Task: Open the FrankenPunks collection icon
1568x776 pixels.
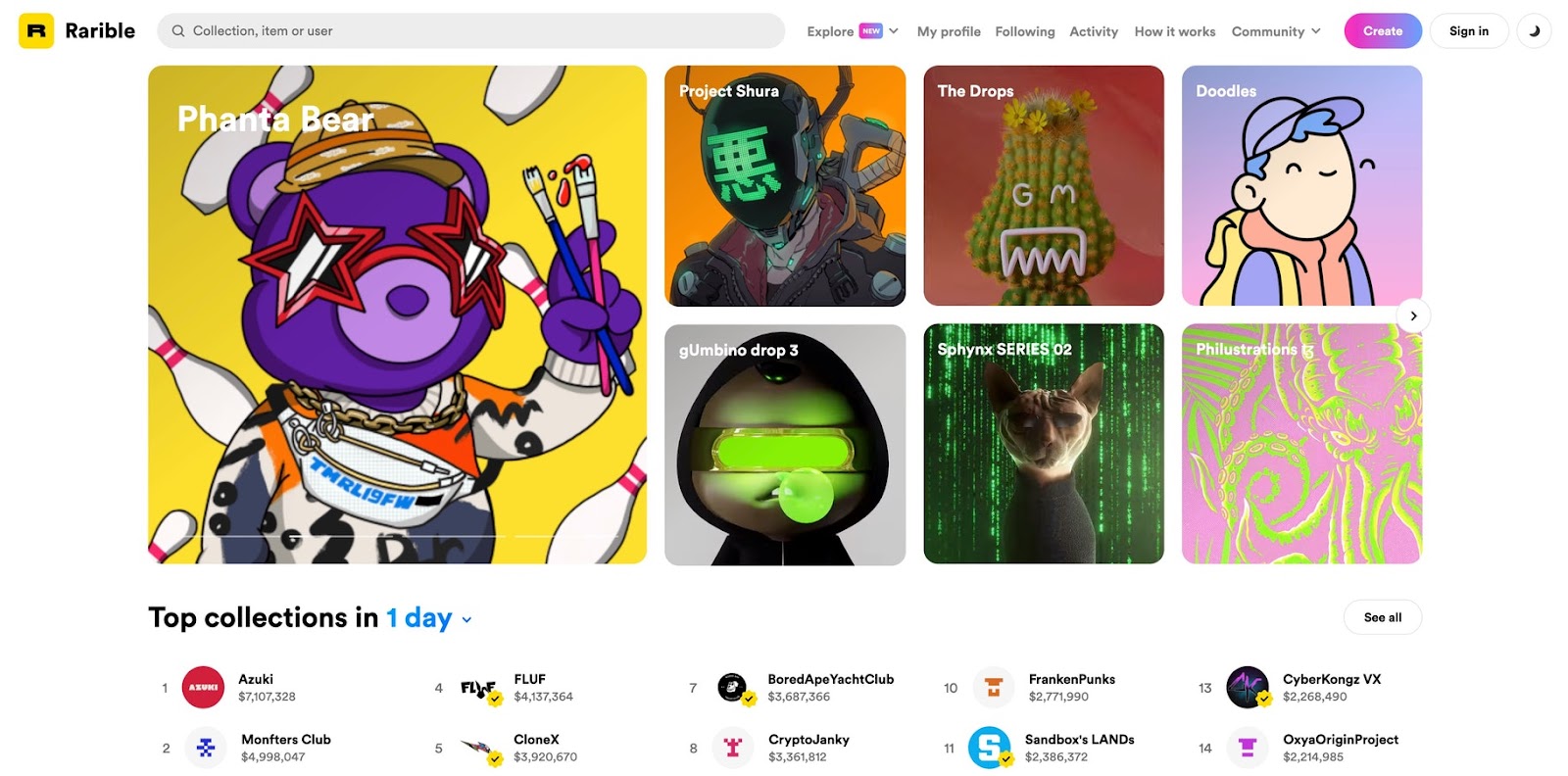Action: point(994,688)
